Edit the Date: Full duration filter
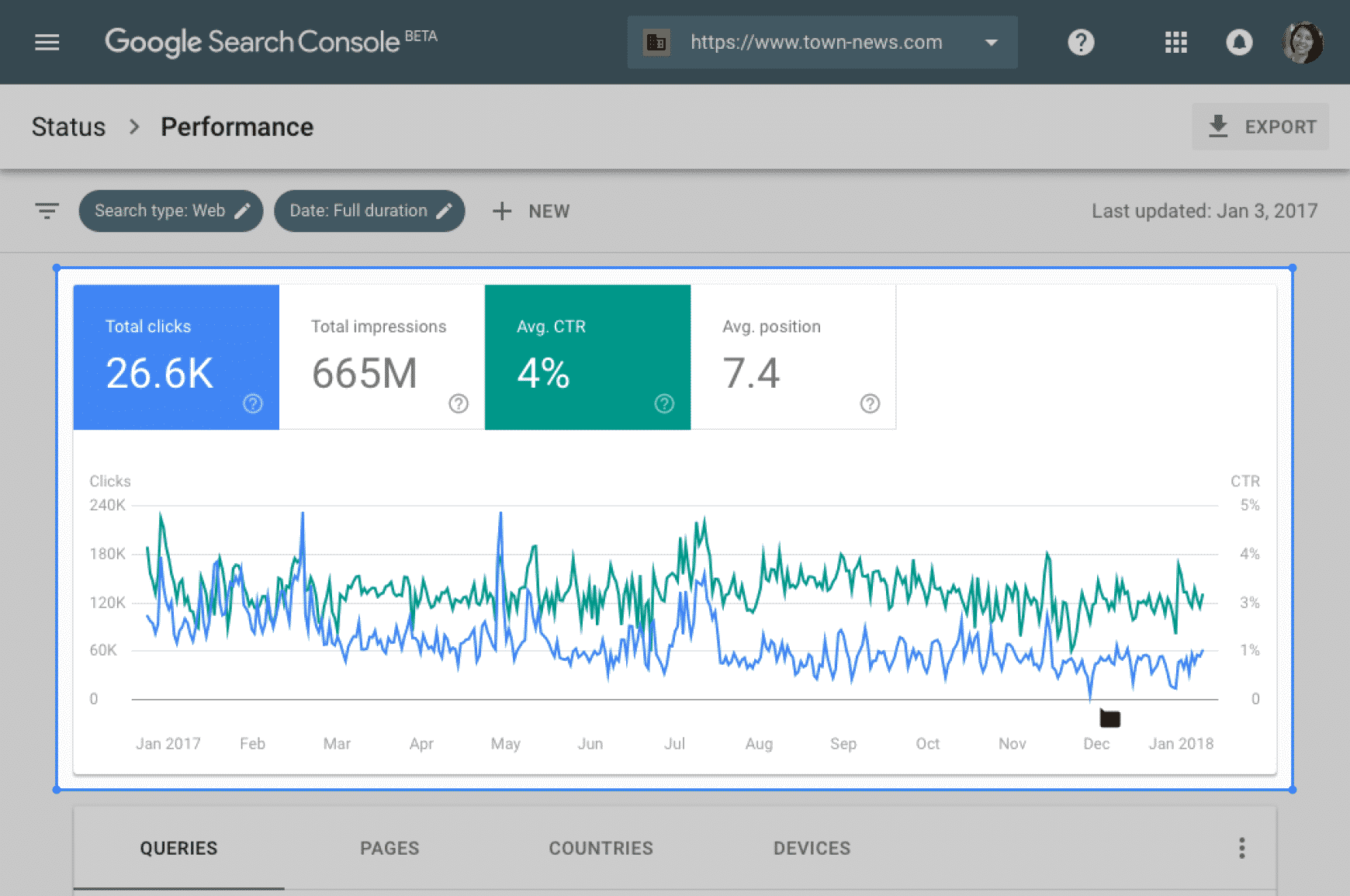The width and height of the screenshot is (1350, 896). 369,211
